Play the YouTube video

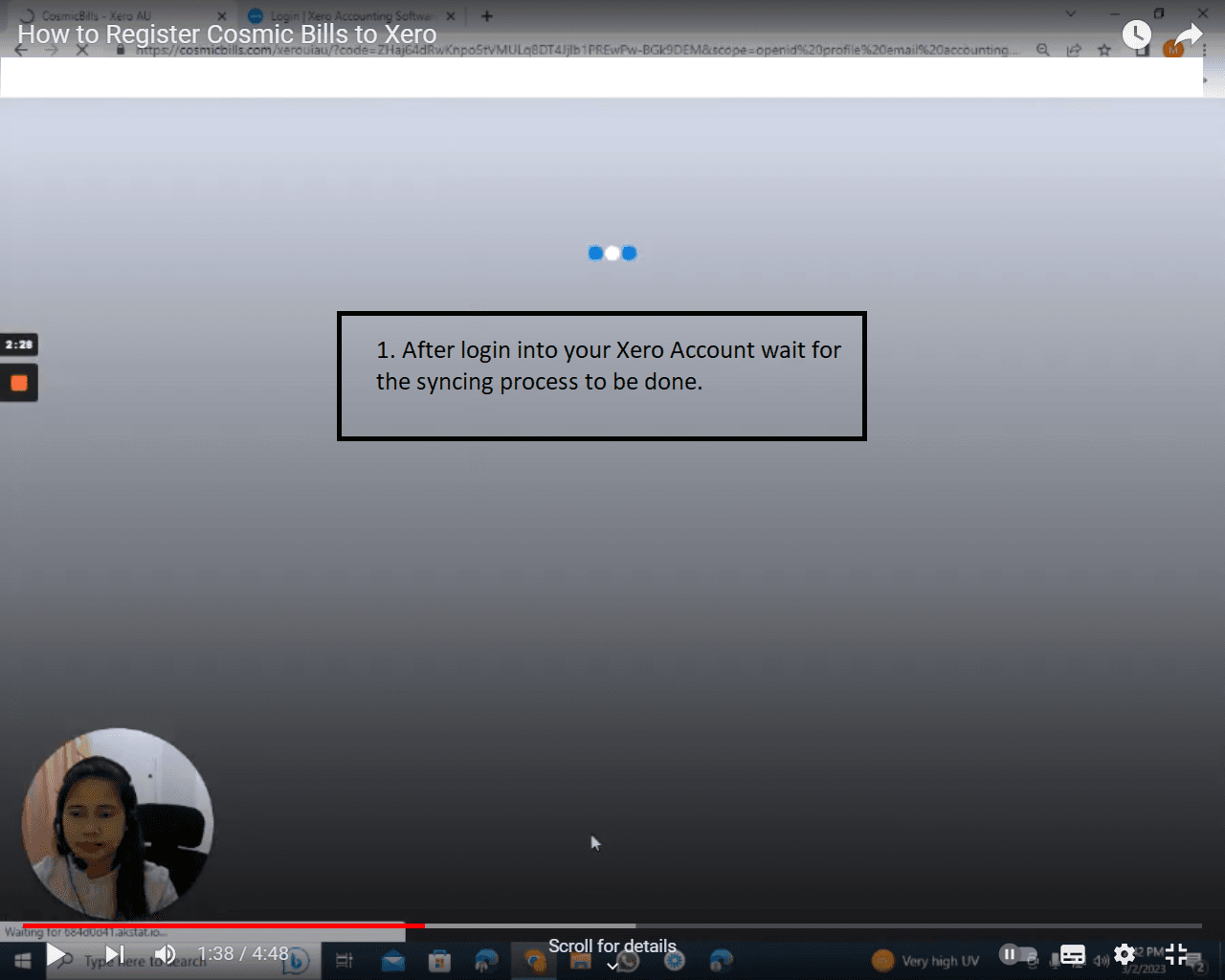[x=56, y=954]
